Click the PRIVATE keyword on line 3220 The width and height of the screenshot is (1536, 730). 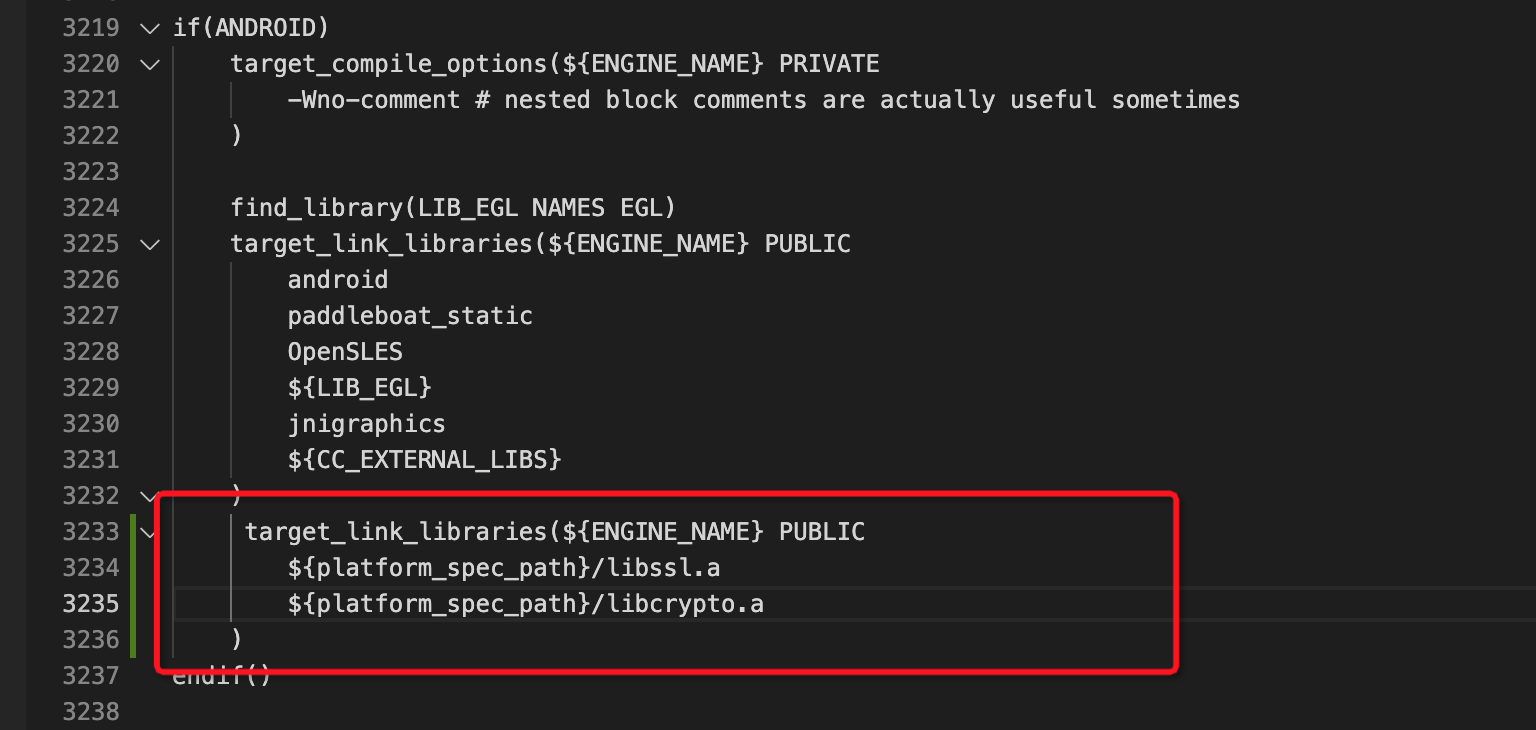(x=829, y=64)
